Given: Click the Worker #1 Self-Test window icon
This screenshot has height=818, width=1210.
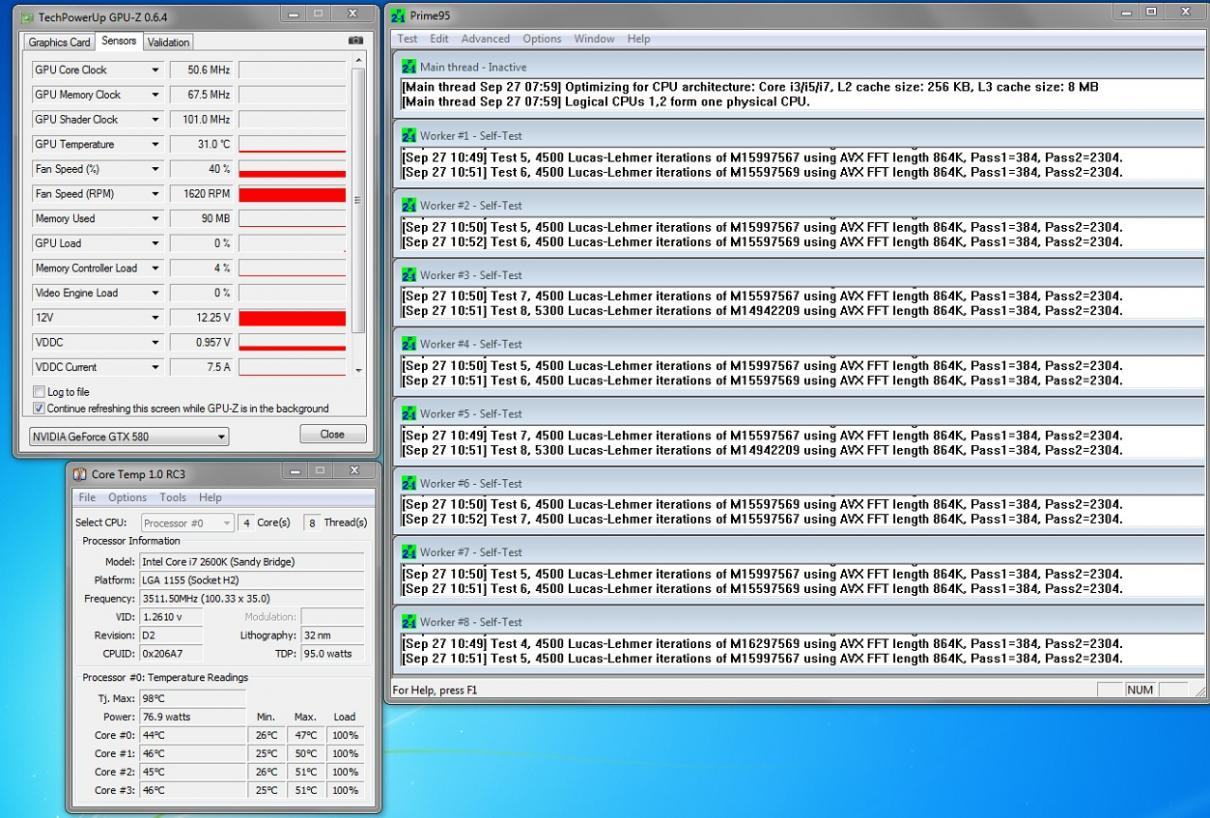Looking at the screenshot, I should click(409, 136).
